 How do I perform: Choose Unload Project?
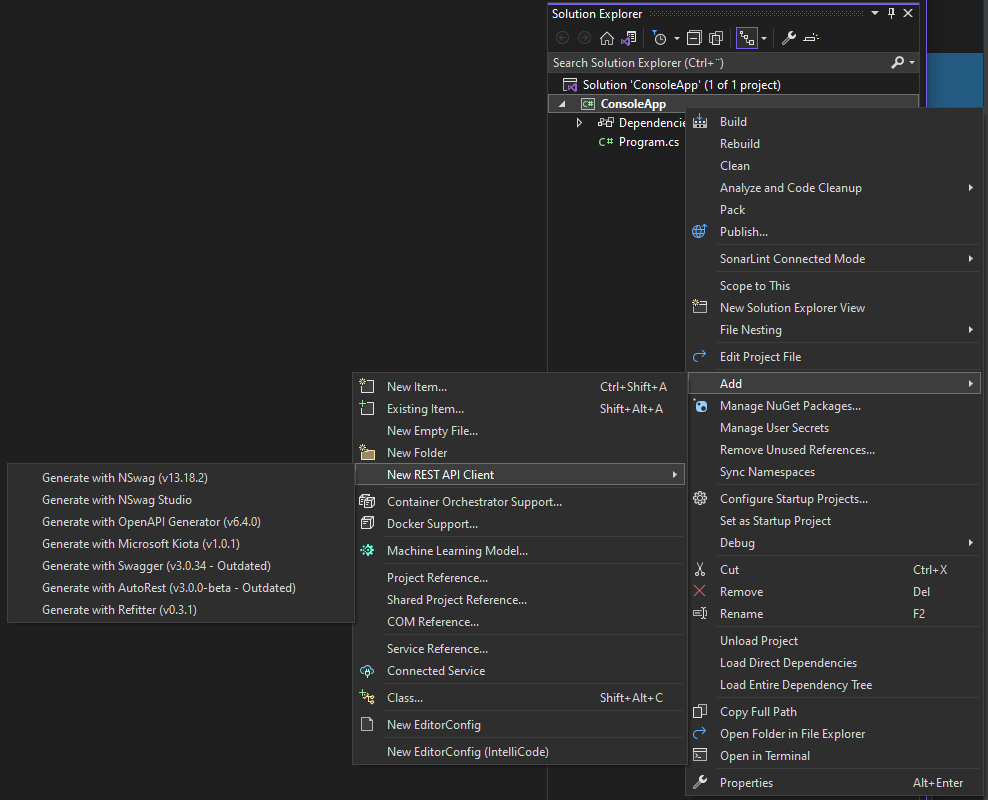point(834,641)
